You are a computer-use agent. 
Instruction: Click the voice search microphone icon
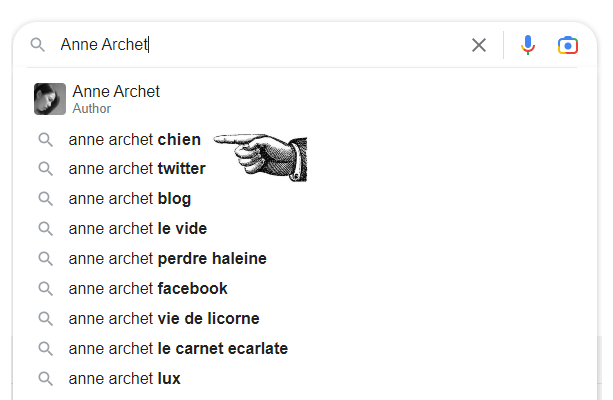coord(528,45)
